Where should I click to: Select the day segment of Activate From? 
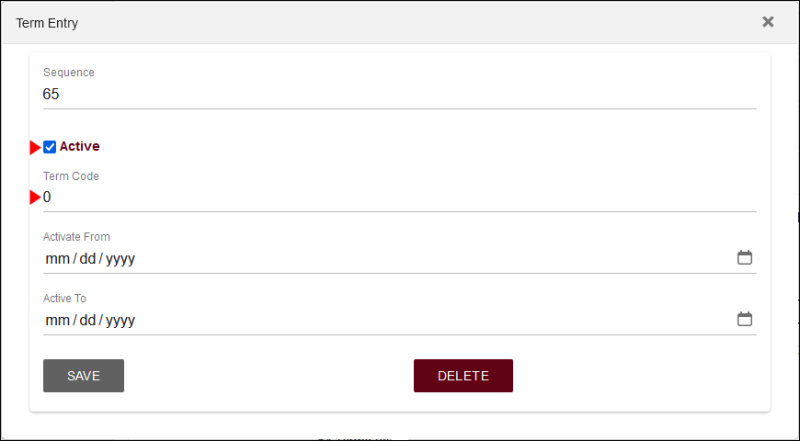89,259
